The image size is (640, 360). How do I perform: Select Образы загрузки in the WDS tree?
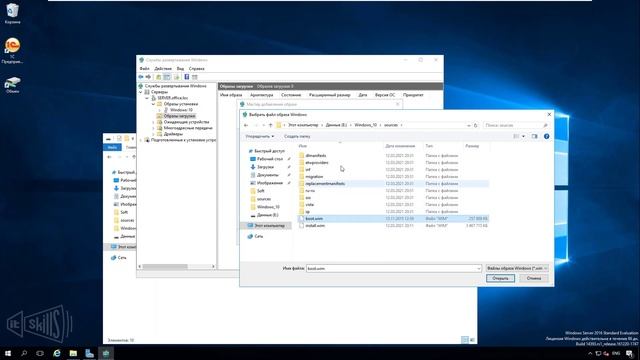point(179,116)
